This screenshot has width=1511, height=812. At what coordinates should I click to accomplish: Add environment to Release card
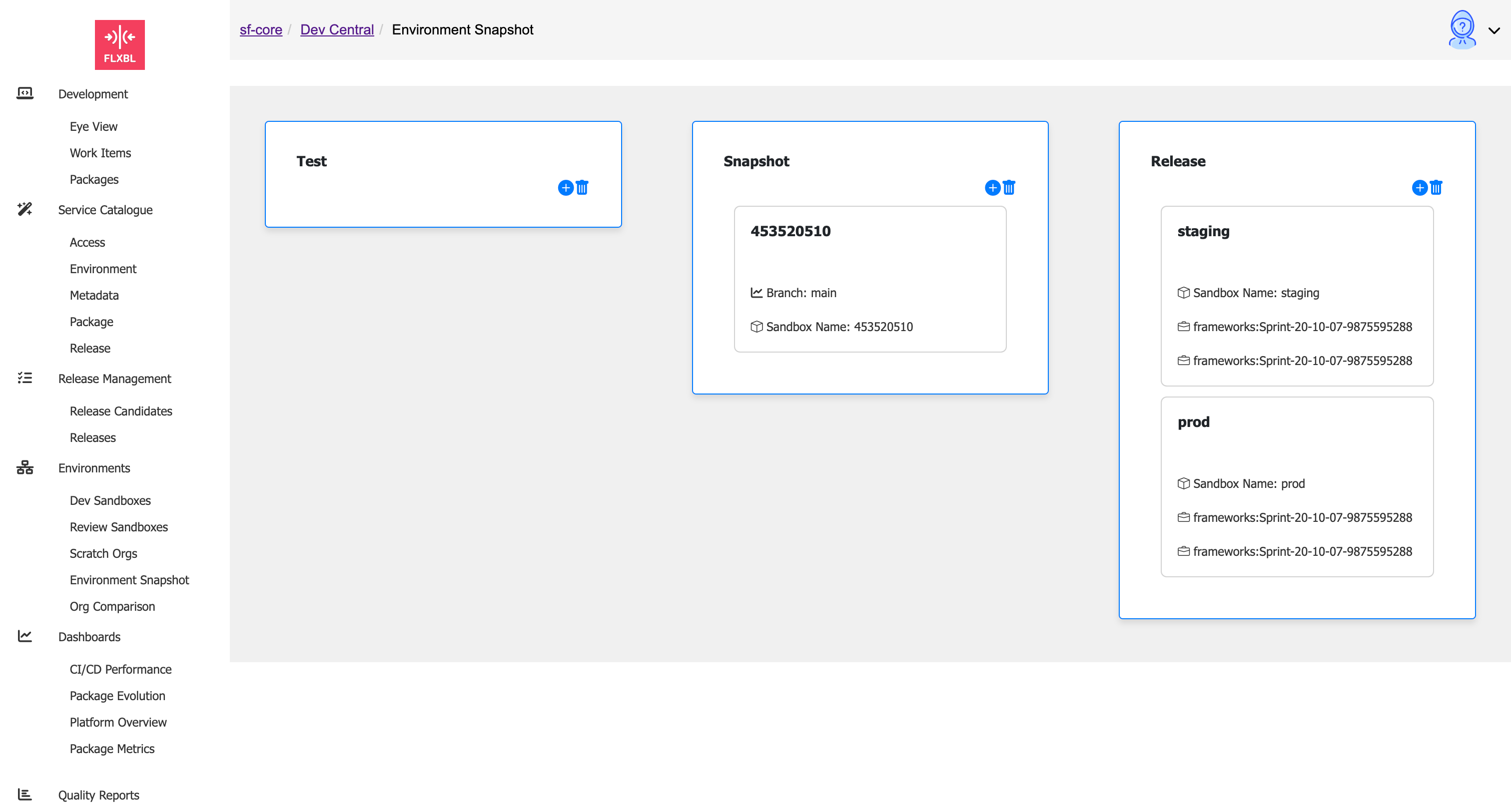pos(1419,188)
